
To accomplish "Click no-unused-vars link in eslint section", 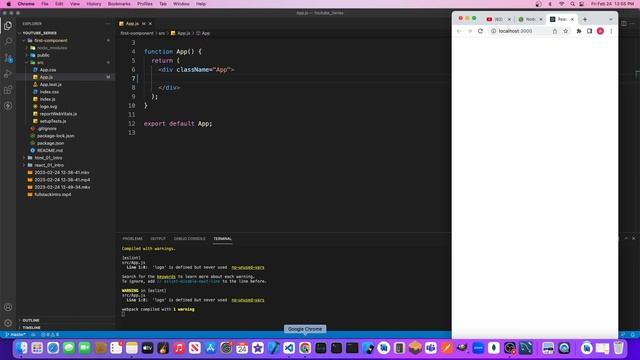I will (x=248, y=267).
